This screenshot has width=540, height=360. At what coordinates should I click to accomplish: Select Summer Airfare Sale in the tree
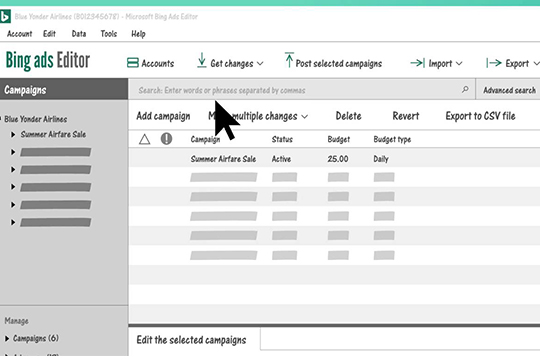click(x=53, y=134)
